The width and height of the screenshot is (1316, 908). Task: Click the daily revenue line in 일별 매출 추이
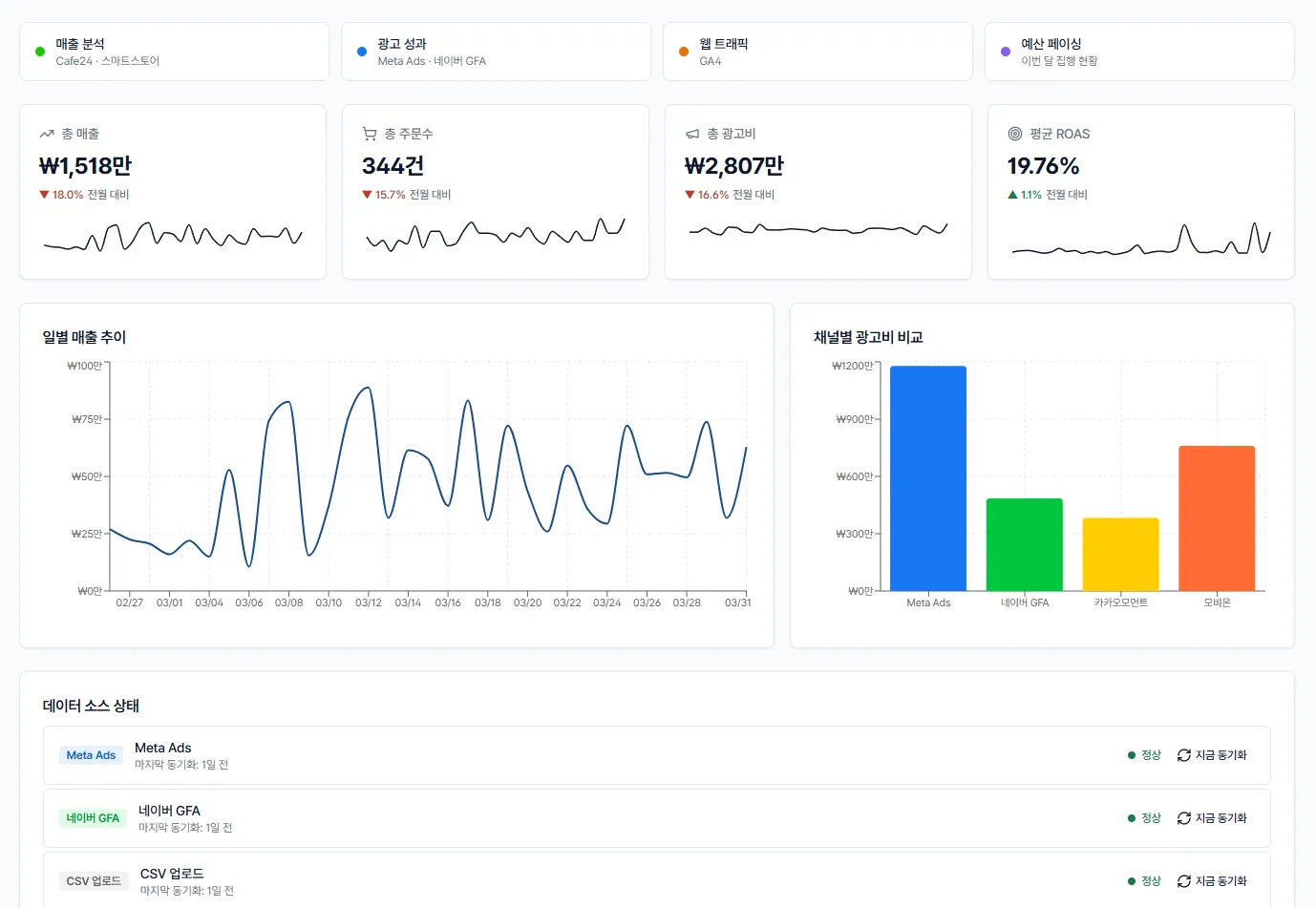click(x=428, y=476)
